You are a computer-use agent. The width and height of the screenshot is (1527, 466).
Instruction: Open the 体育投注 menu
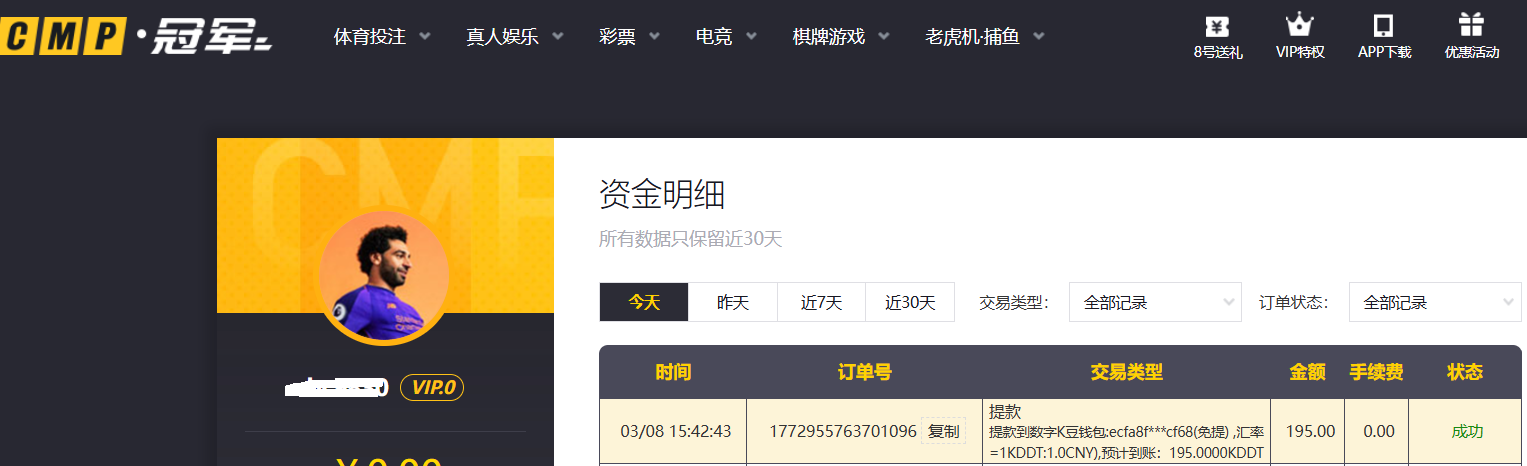tap(370, 37)
